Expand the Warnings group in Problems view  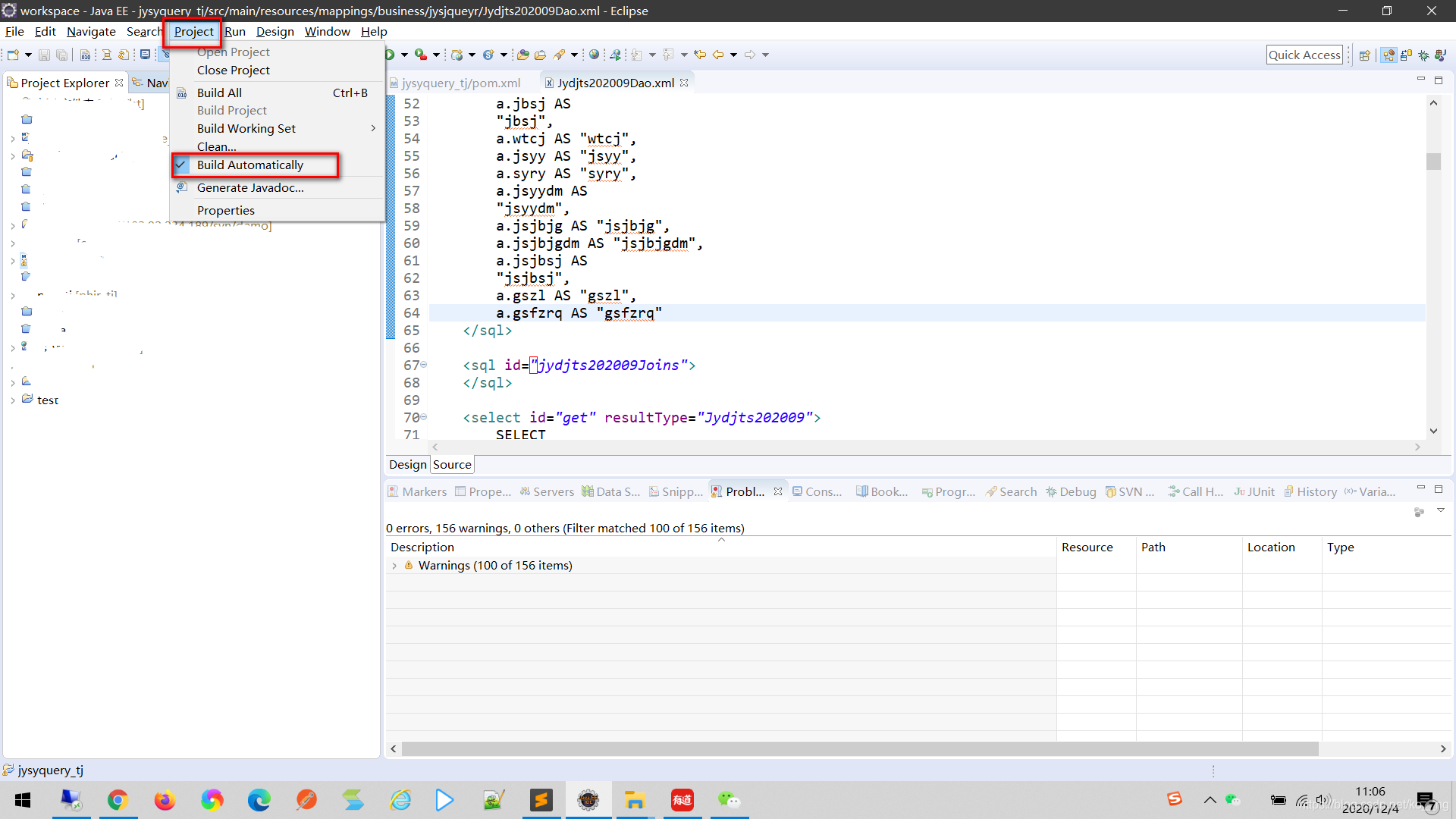[395, 565]
